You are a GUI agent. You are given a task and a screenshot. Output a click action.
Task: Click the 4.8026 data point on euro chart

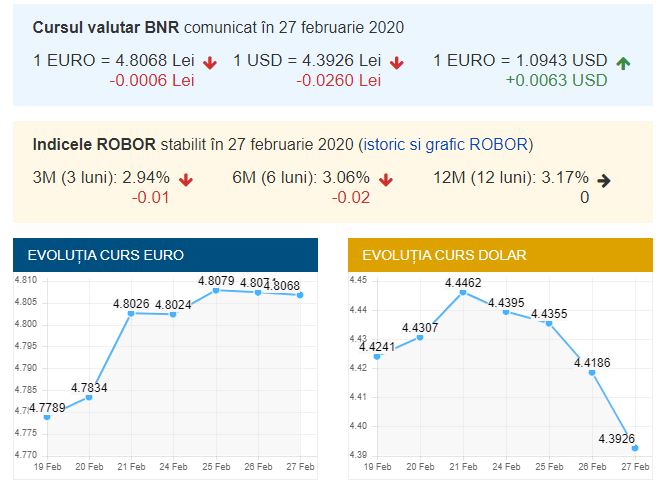[131, 313]
